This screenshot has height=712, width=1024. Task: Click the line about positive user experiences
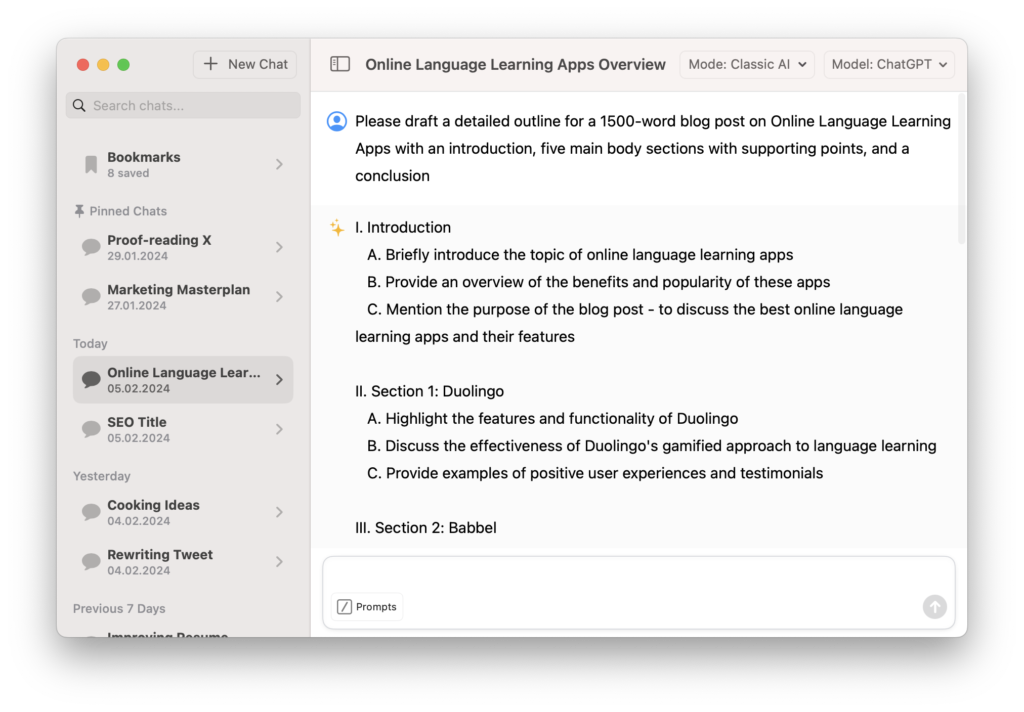[x=595, y=473]
